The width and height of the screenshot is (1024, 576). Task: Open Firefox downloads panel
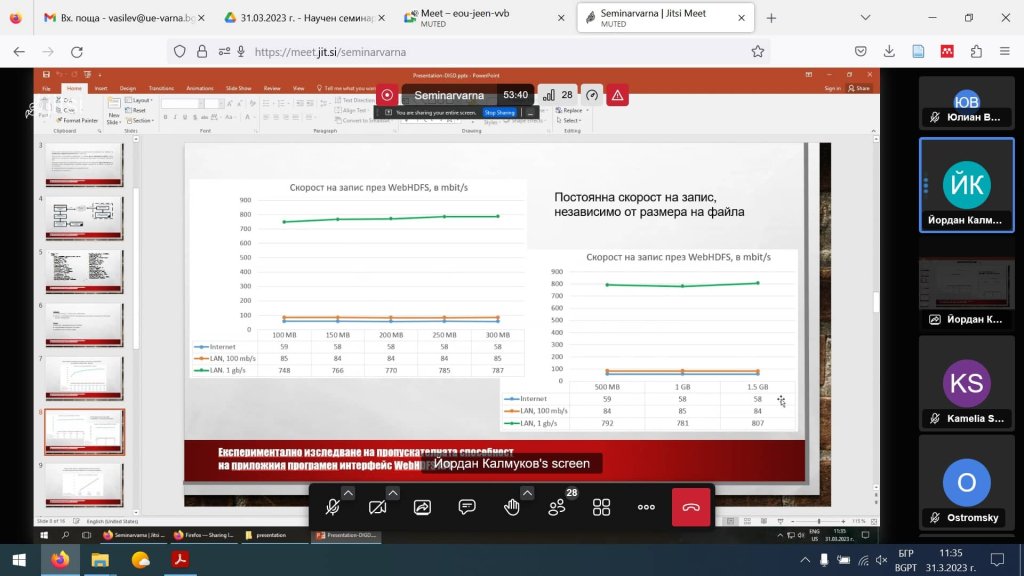[x=889, y=52]
